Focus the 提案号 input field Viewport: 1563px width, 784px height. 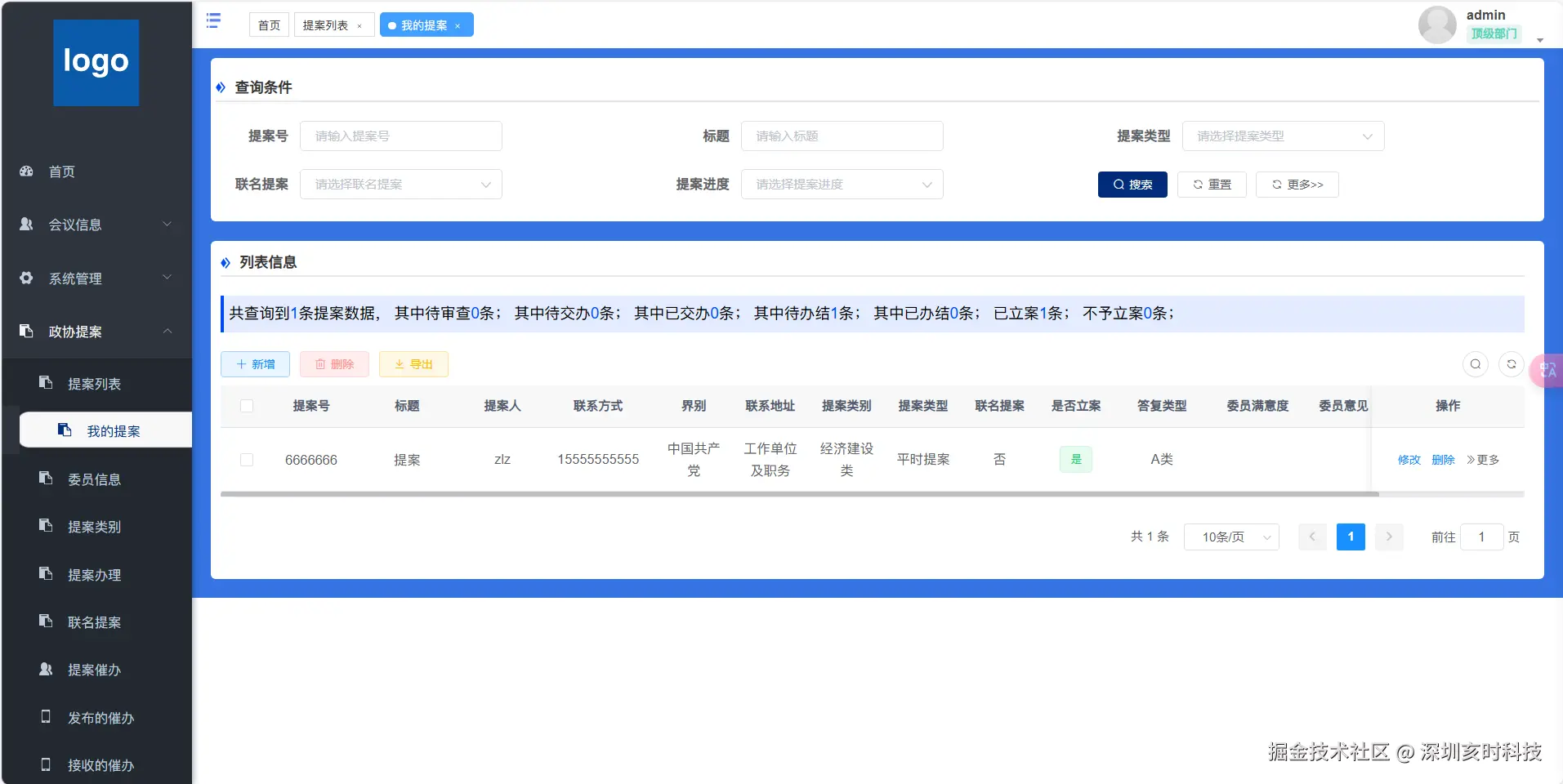click(x=400, y=136)
